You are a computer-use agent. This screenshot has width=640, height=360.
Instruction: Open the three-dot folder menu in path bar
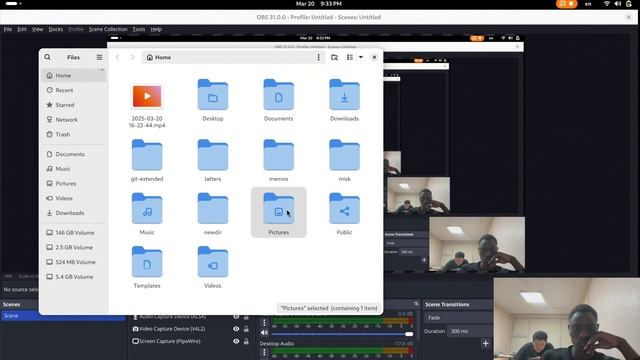318,58
